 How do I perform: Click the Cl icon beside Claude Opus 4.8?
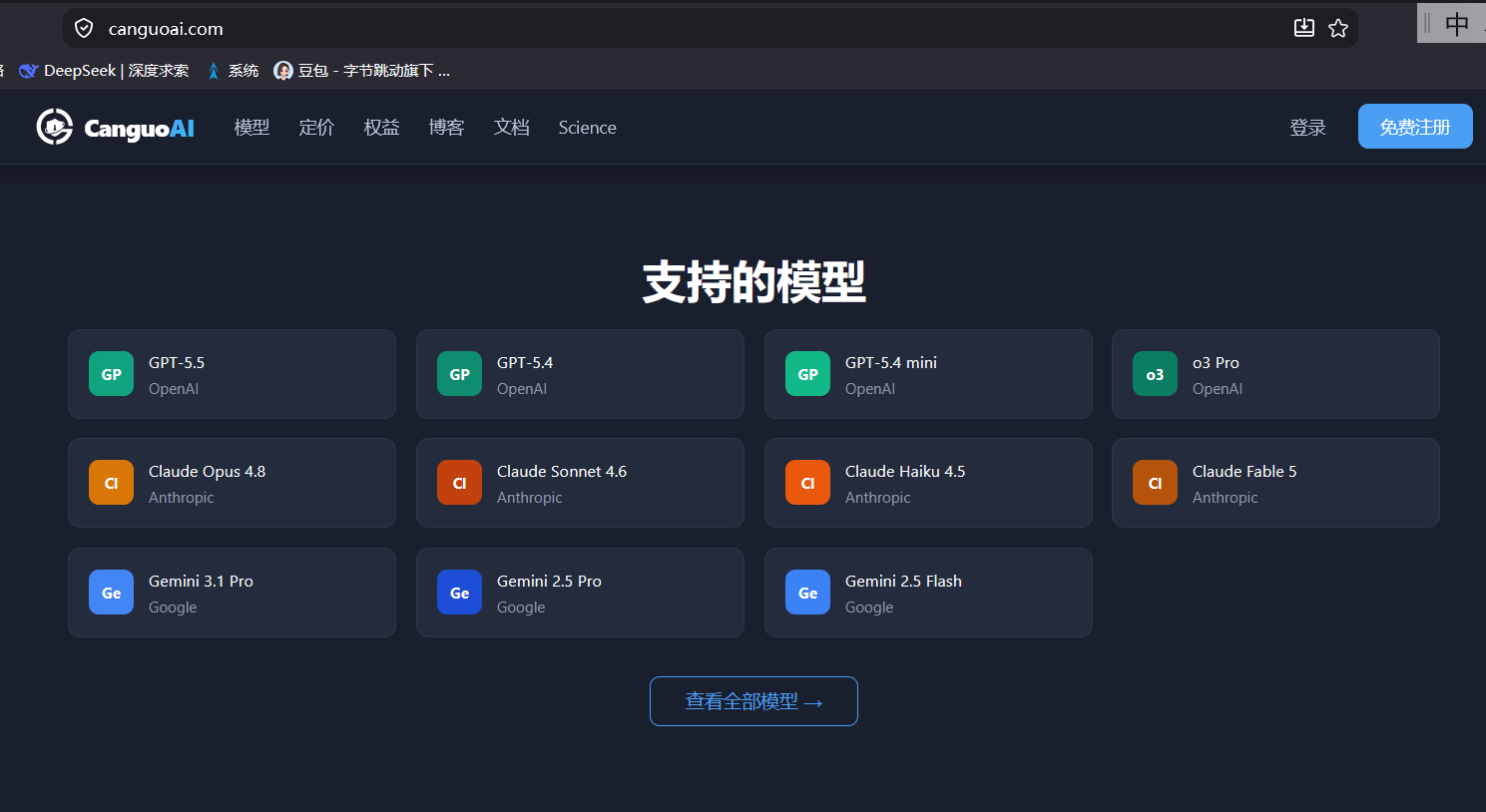coord(111,483)
